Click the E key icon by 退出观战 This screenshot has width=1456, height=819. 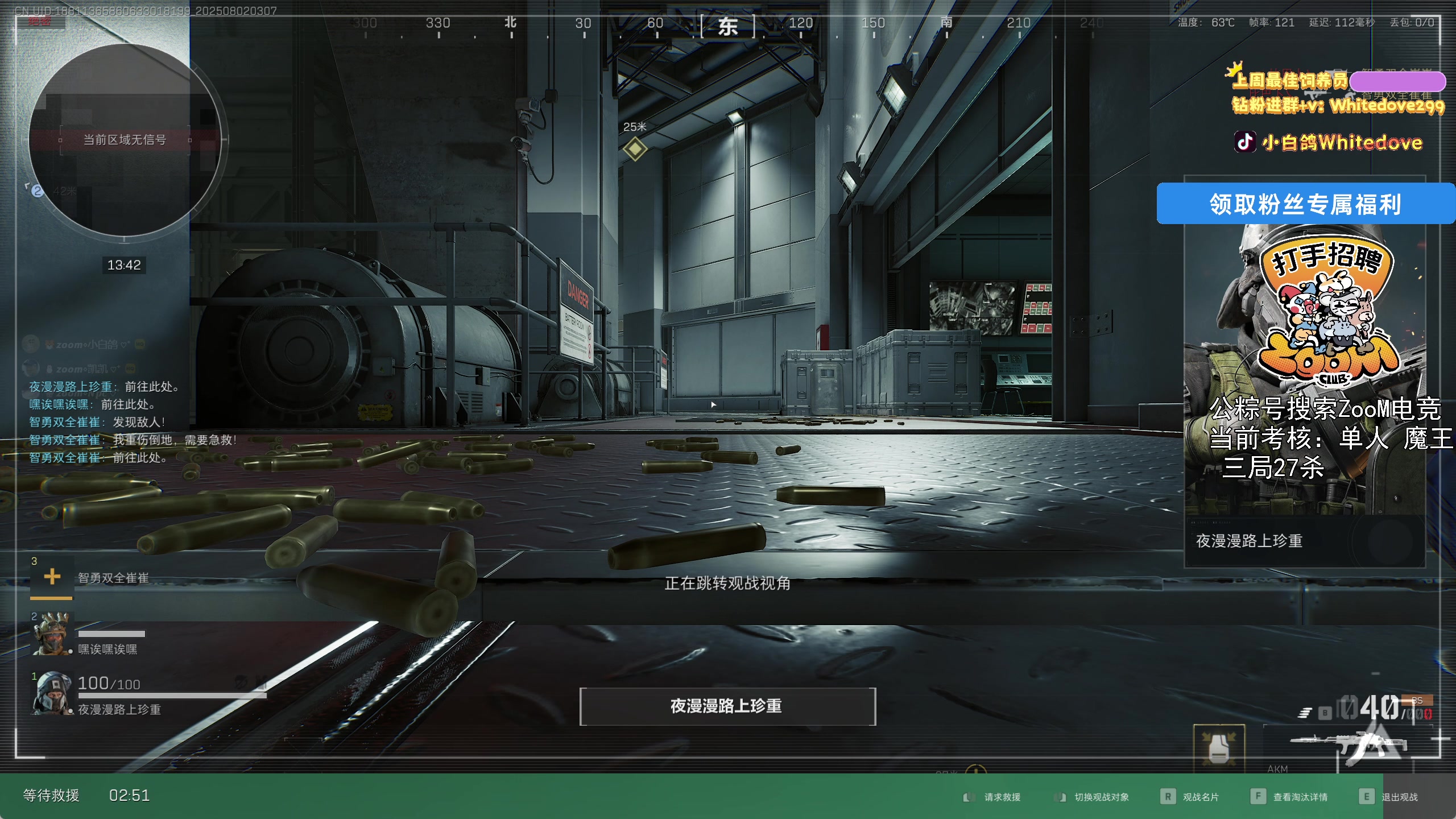1366,796
